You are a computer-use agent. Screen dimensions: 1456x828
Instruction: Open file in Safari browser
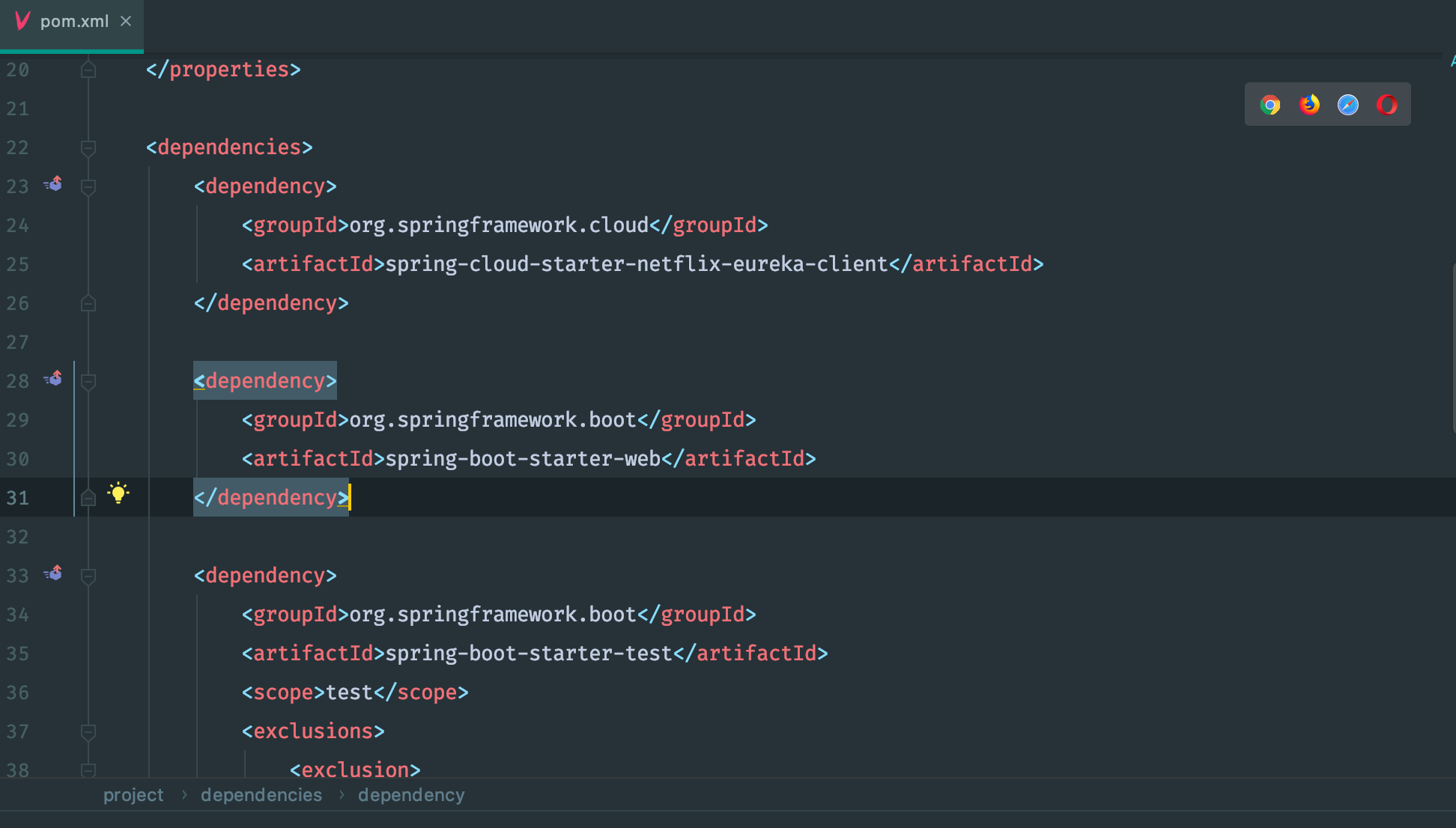coord(1348,105)
